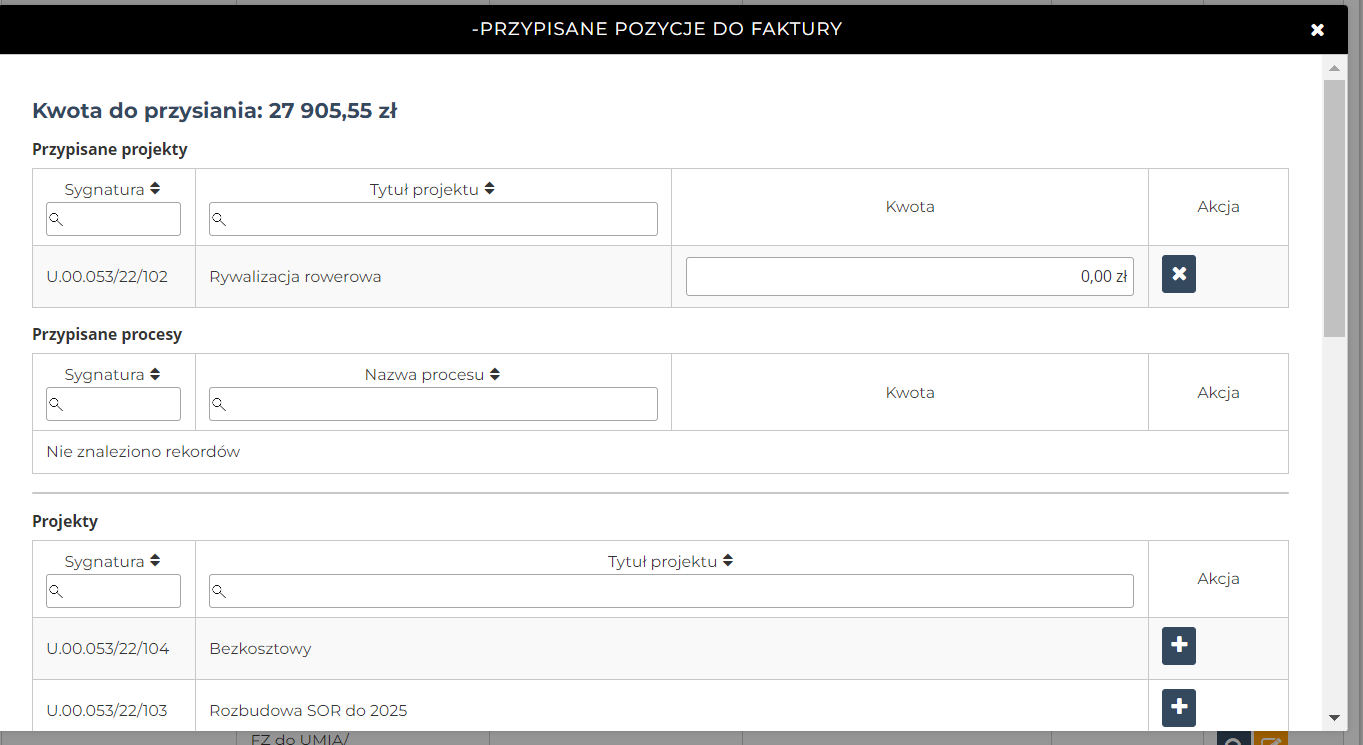
Task: Click the Kwota field for Rywalizacja rowerowa
Action: tap(909, 277)
